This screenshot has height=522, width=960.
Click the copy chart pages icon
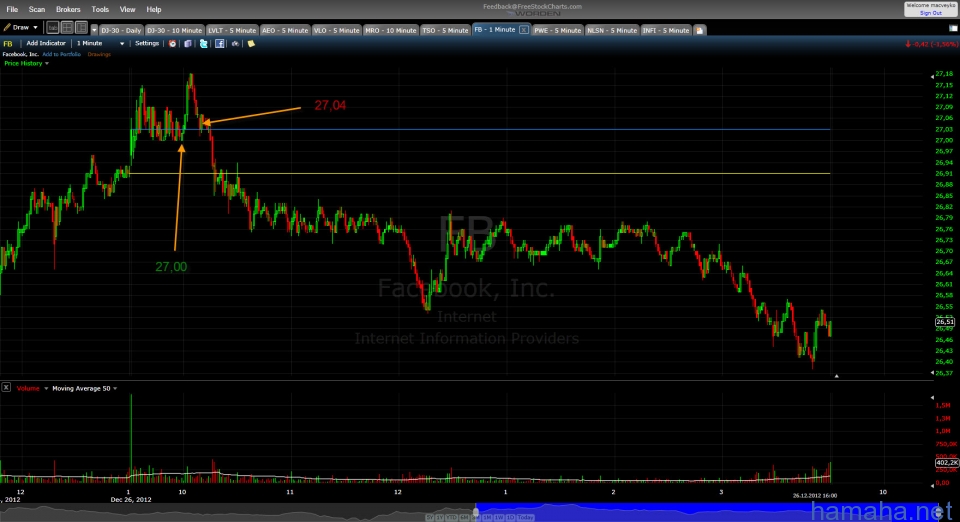click(x=188, y=43)
